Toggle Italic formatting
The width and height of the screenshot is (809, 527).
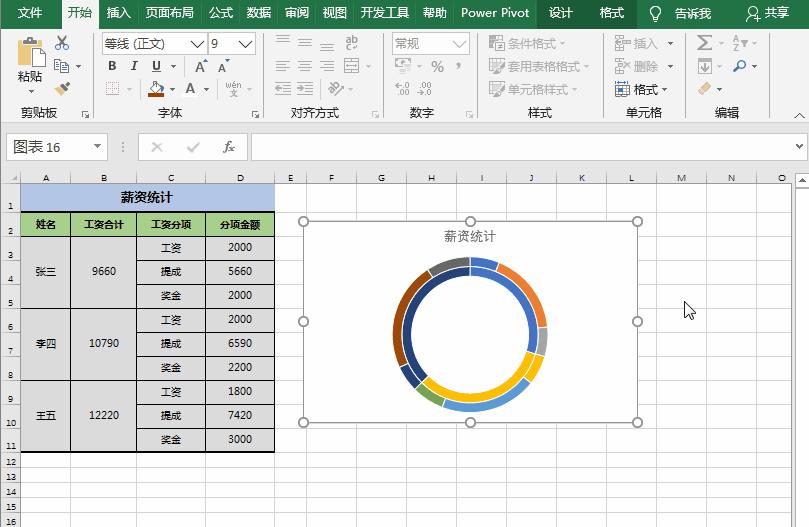coord(134,66)
